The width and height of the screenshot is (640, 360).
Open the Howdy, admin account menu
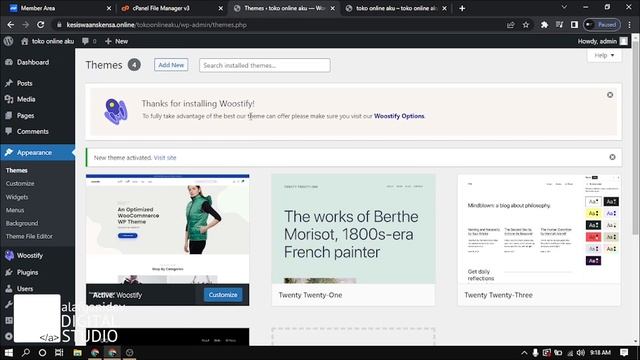click(x=602, y=41)
